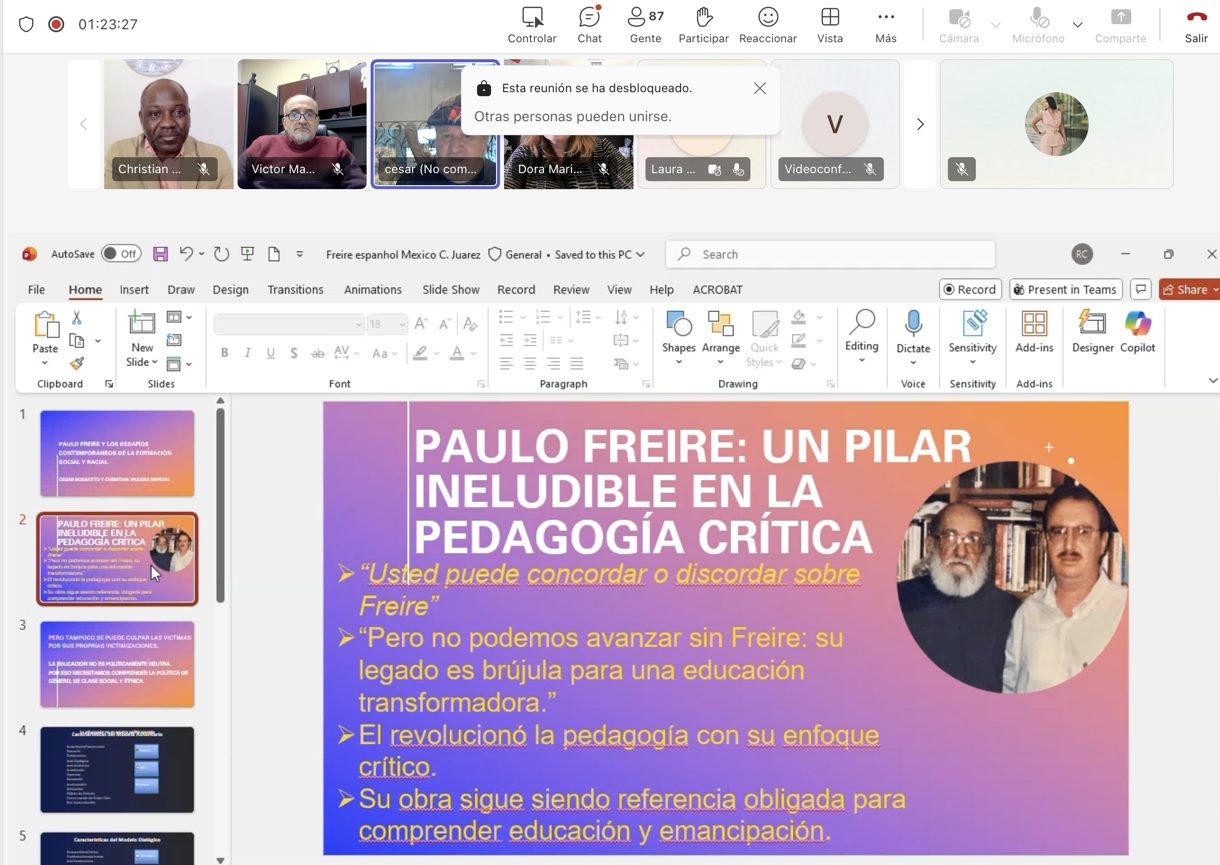This screenshot has width=1220, height=865.
Task: Click the PowerPoint Search box
Action: pyautogui.click(x=830, y=255)
